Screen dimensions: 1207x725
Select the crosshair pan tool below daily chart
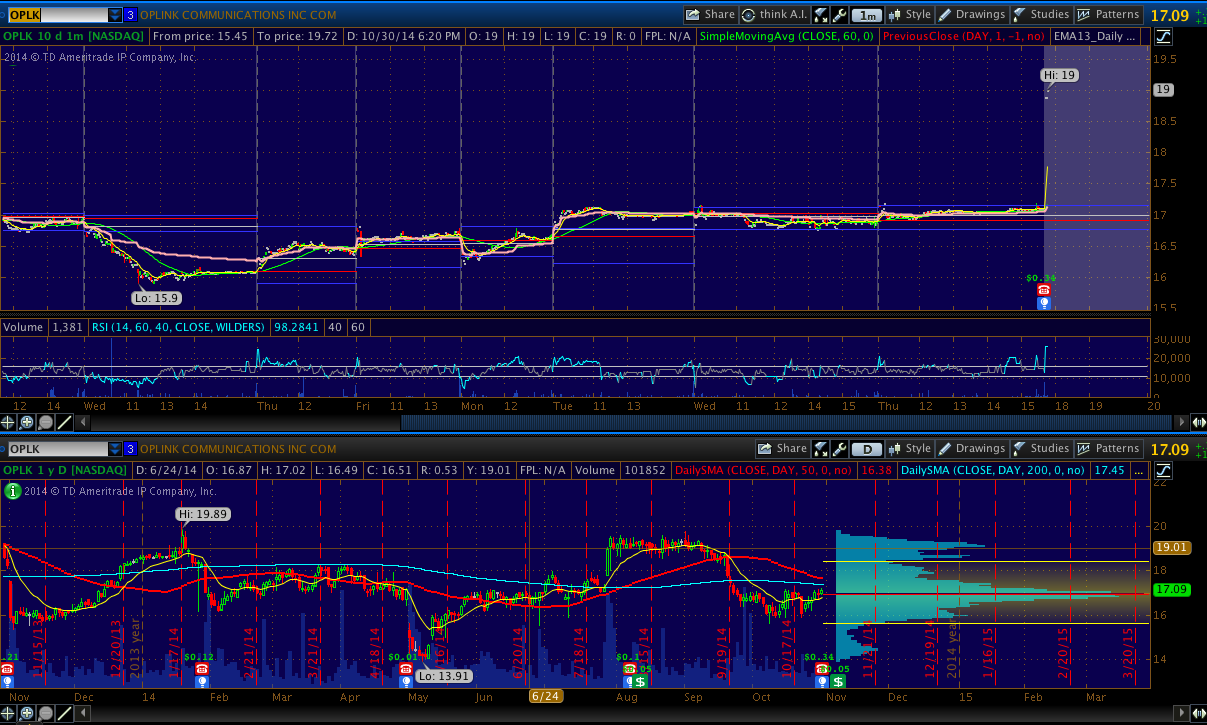coord(9,714)
